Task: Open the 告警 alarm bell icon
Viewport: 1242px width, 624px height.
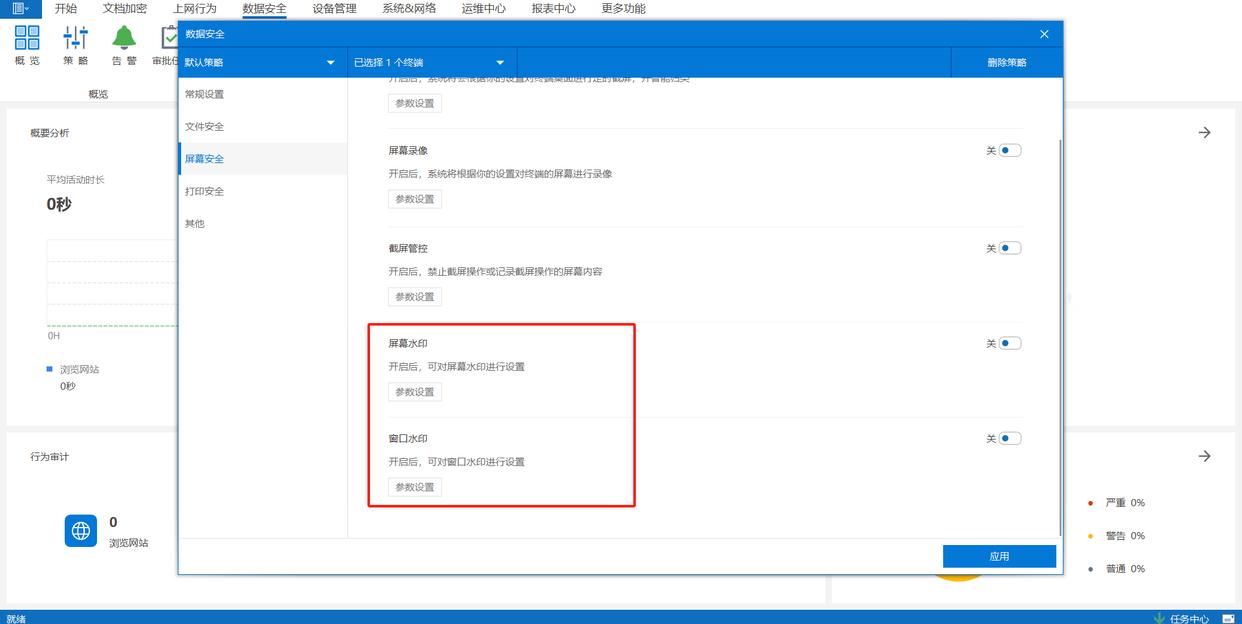Action: 124,38
